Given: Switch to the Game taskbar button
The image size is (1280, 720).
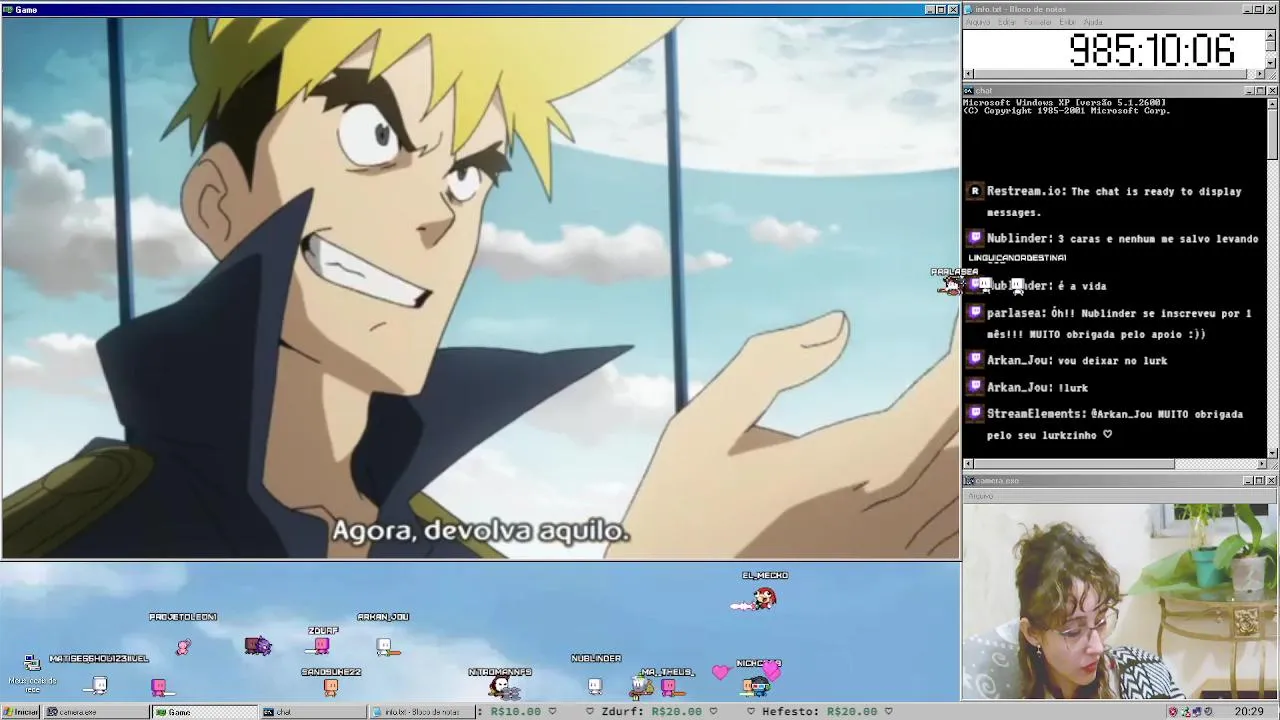Looking at the screenshot, I should pyautogui.click(x=205, y=712).
